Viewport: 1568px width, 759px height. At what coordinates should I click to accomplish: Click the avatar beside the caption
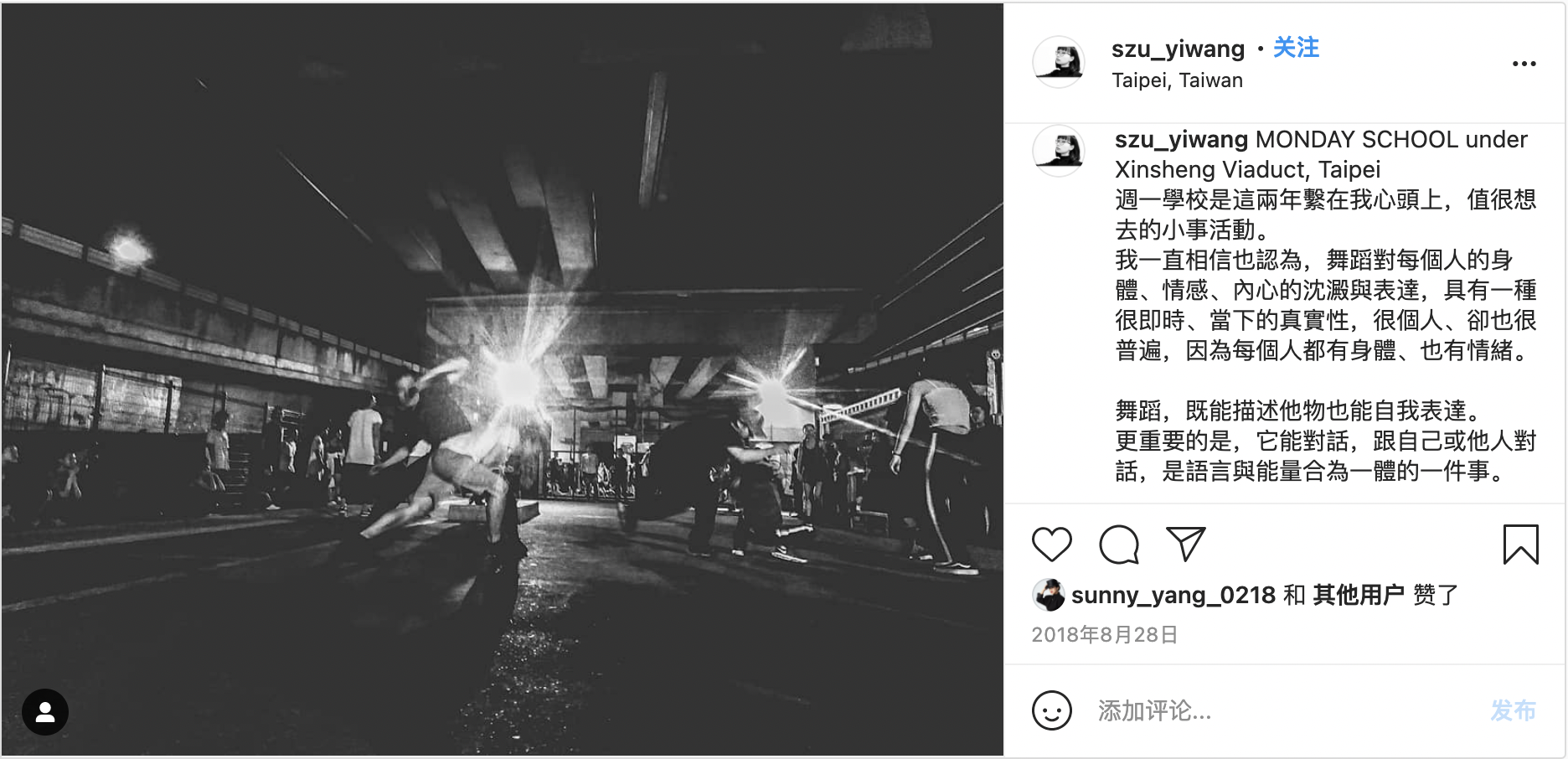coord(1059,151)
